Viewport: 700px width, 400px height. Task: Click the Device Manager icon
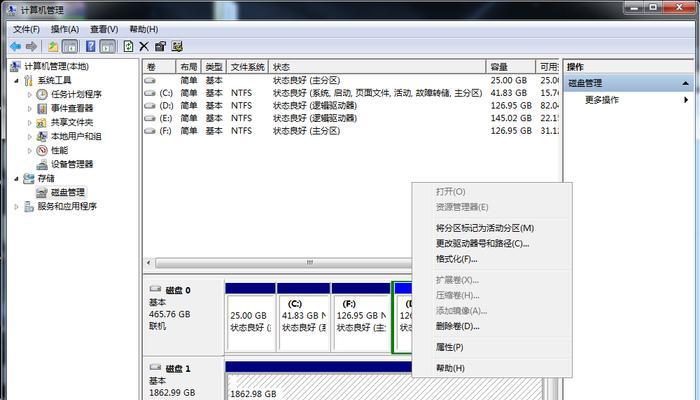42,164
